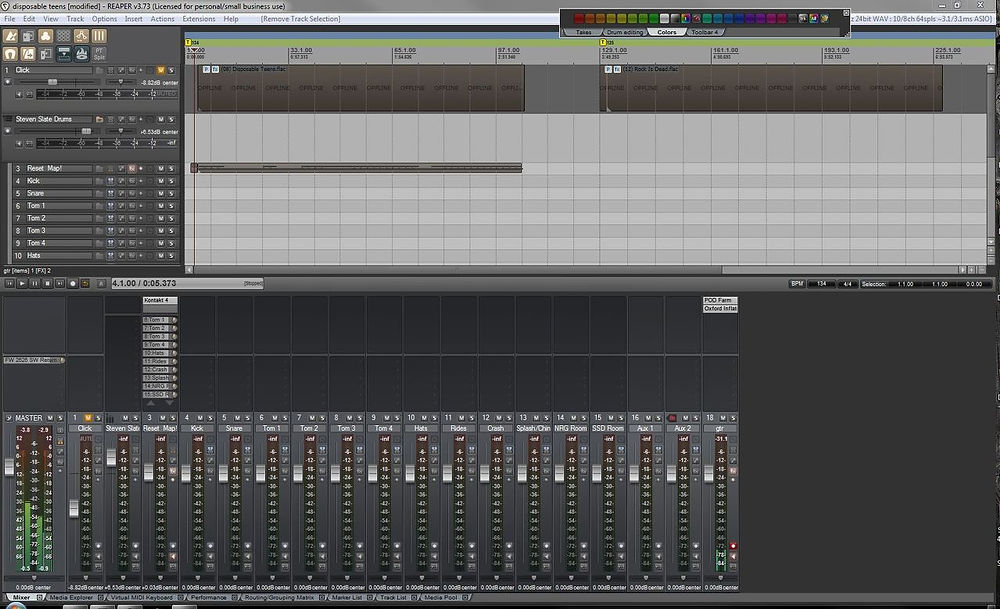Viewport: 1000px width, 609px height.
Task: Solo the gtr channel 18 in mixer
Action: coord(733,418)
